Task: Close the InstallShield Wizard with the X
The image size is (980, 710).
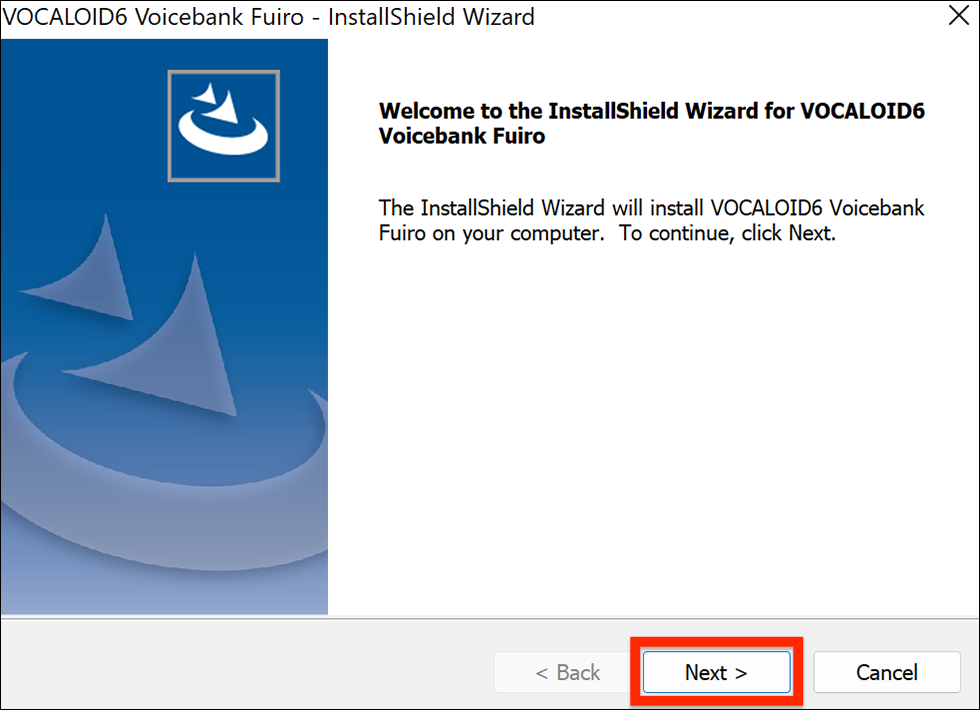Action: pos(958,15)
